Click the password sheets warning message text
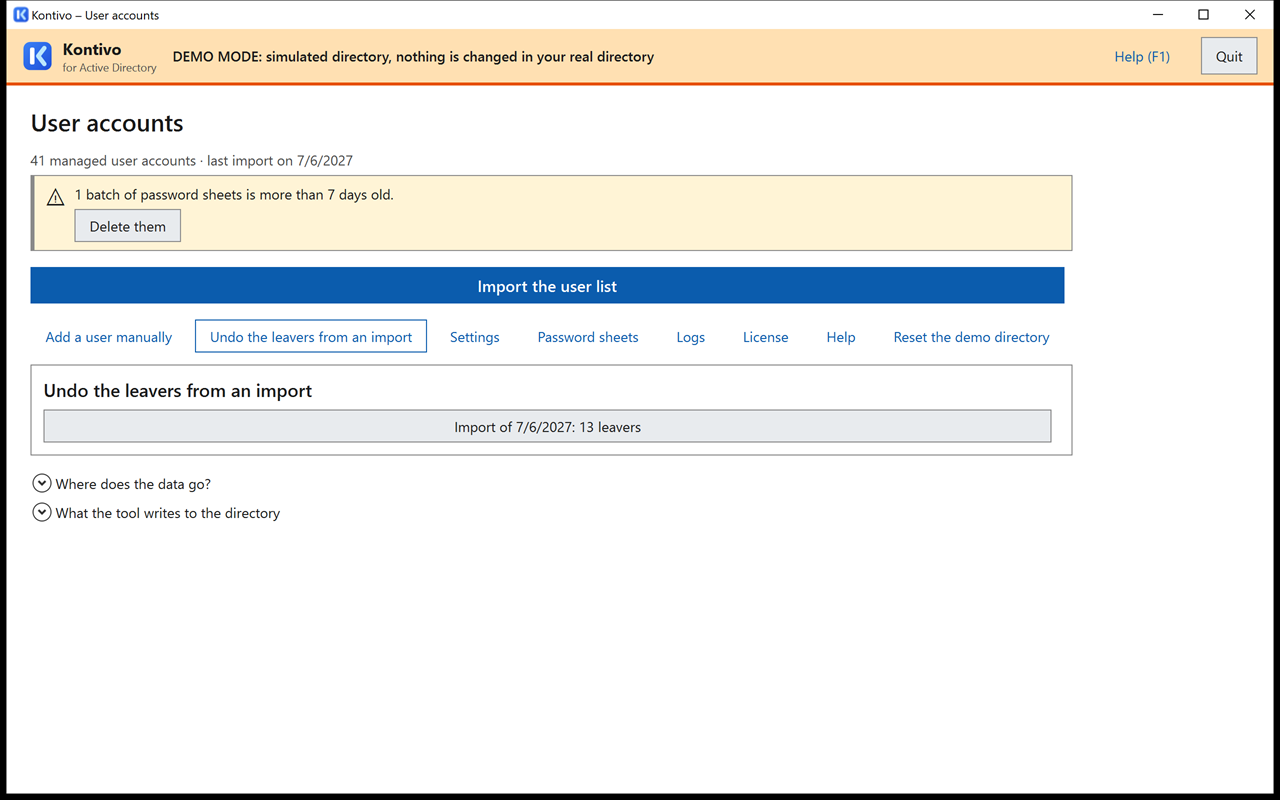1280x800 pixels. click(x=234, y=195)
